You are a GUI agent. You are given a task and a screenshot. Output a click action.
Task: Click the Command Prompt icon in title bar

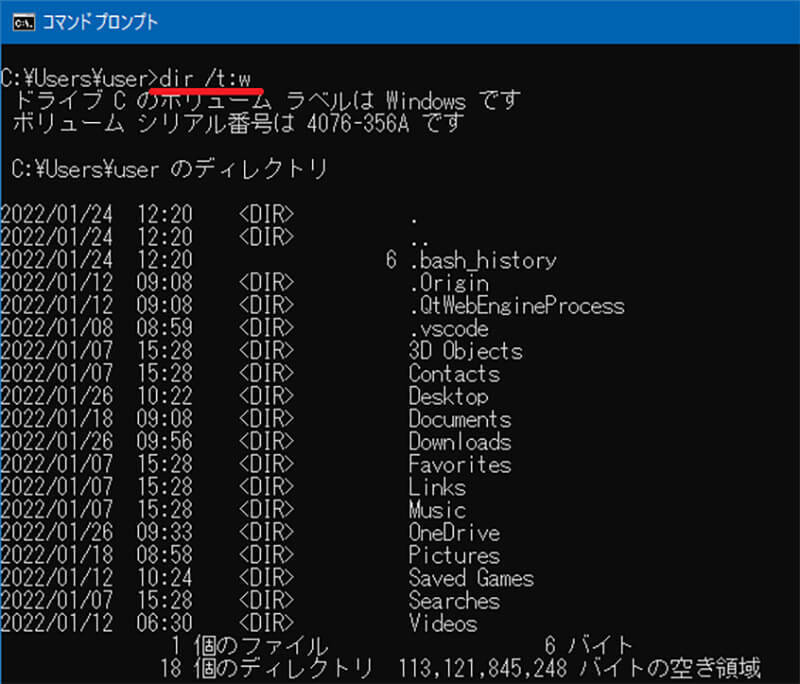[17, 20]
